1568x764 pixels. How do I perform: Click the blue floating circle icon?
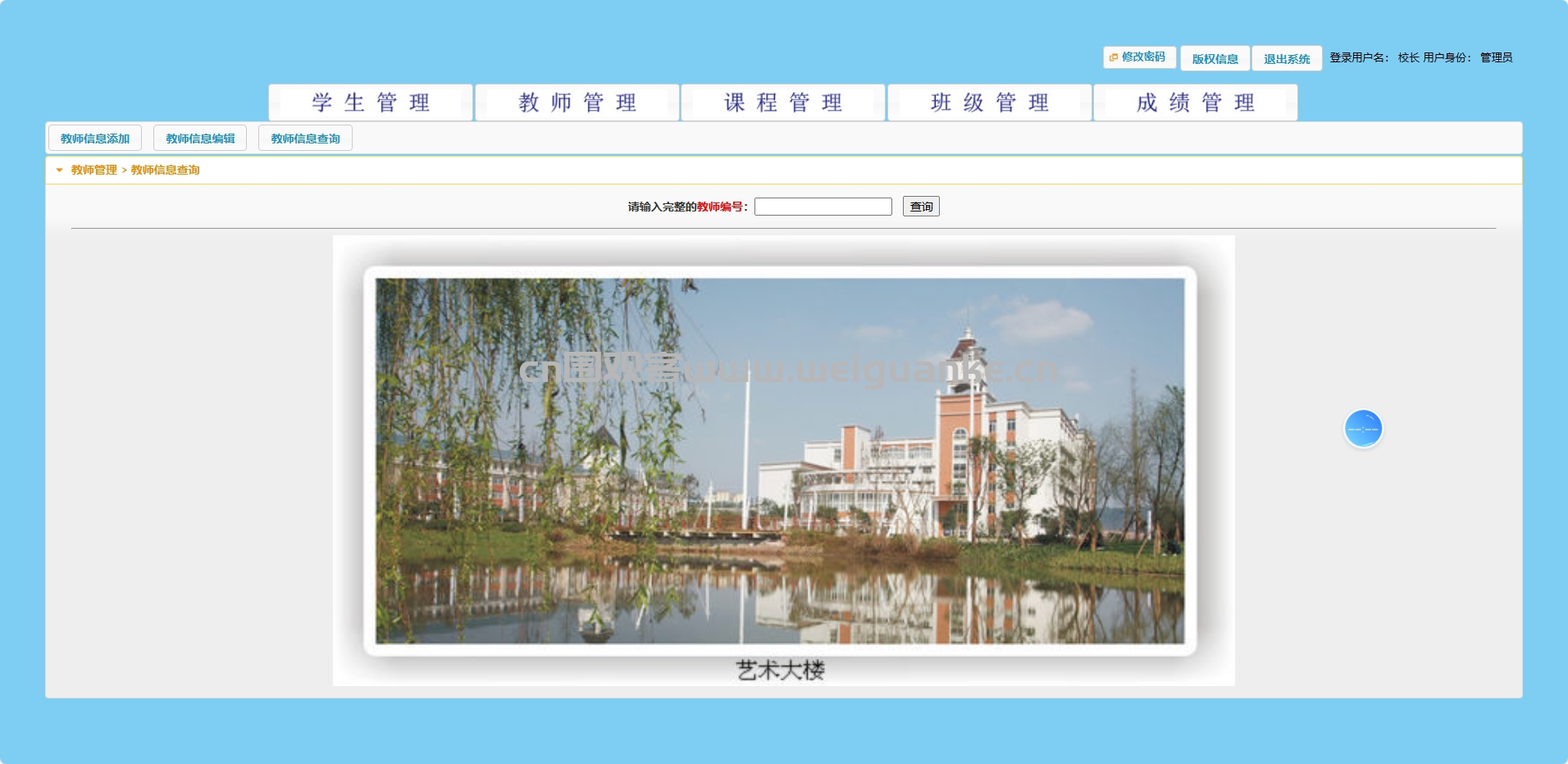pyautogui.click(x=1363, y=429)
